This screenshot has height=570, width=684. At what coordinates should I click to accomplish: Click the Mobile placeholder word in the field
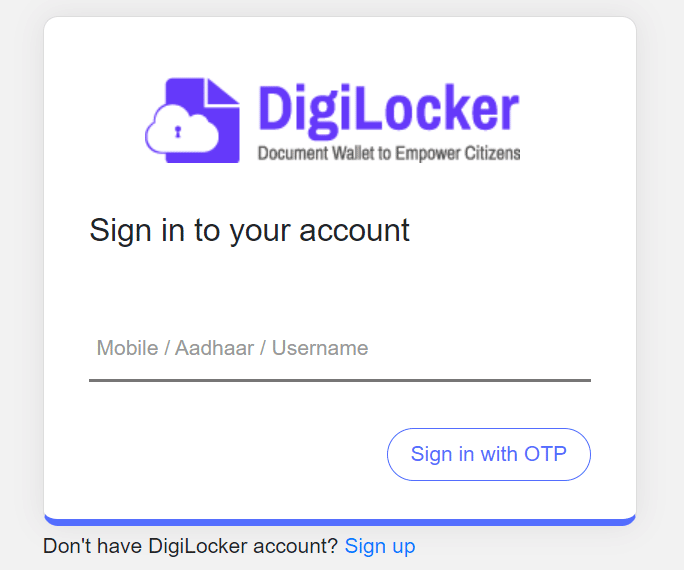[x=127, y=349]
